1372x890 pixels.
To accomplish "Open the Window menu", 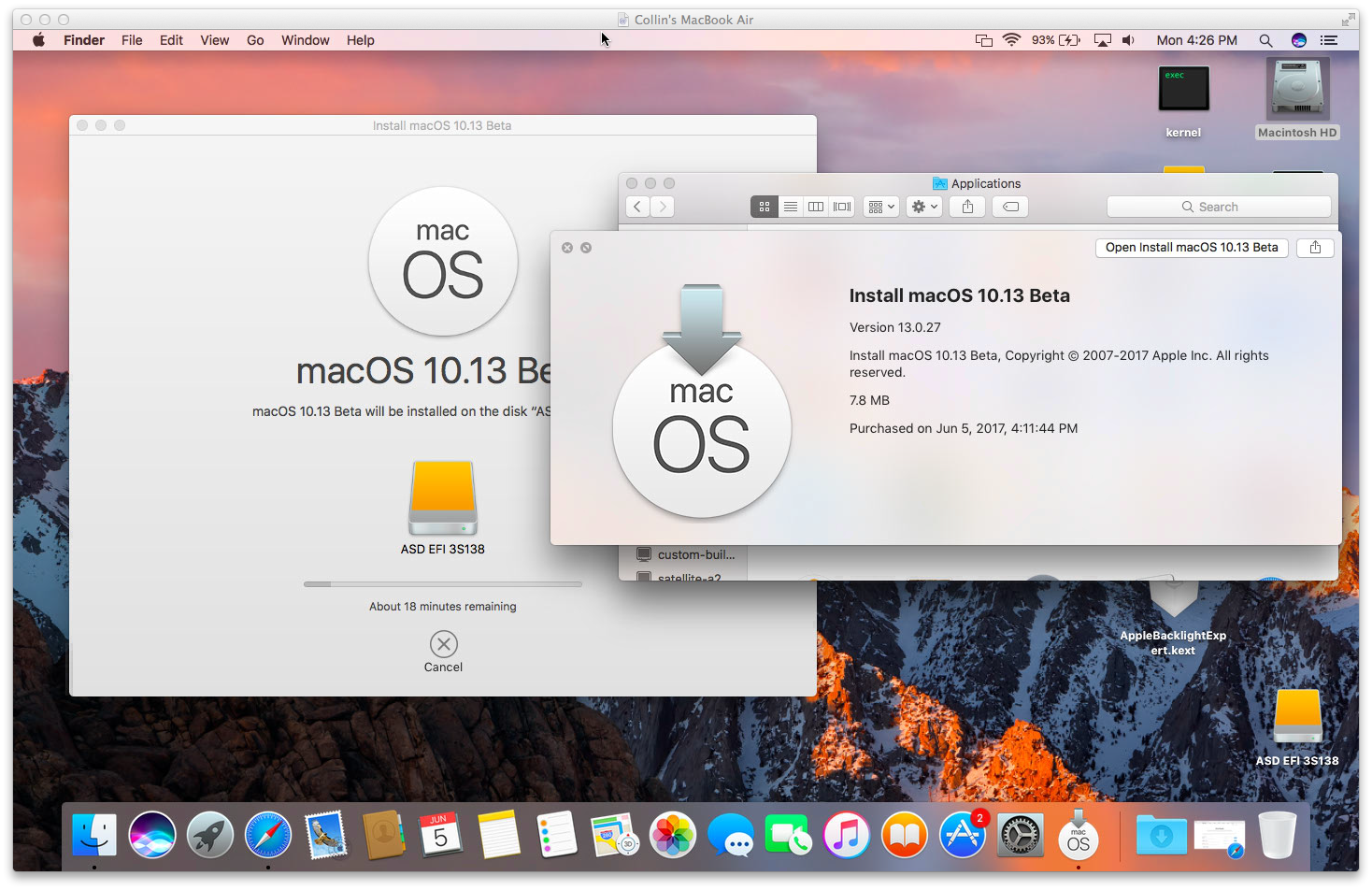I will 306,40.
